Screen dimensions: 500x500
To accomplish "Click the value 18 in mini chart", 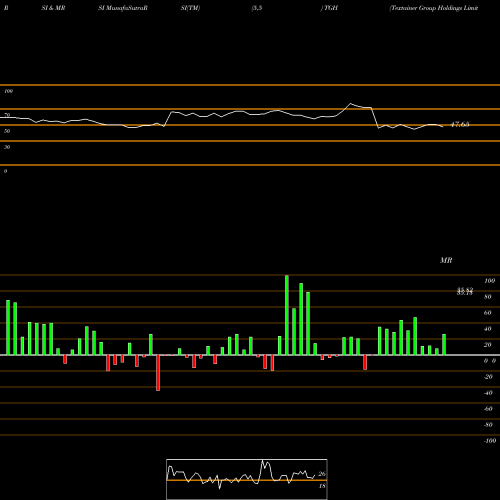I will click(322, 486).
